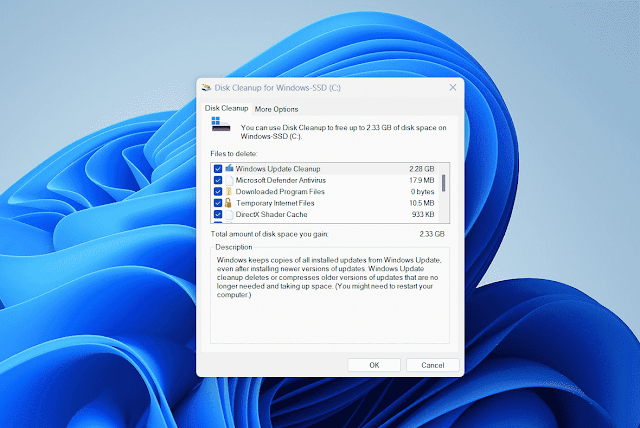Click the files list scrollbar thumb
Image resolution: width=640 pixels, height=428 pixels.
(x=444, y=183)
